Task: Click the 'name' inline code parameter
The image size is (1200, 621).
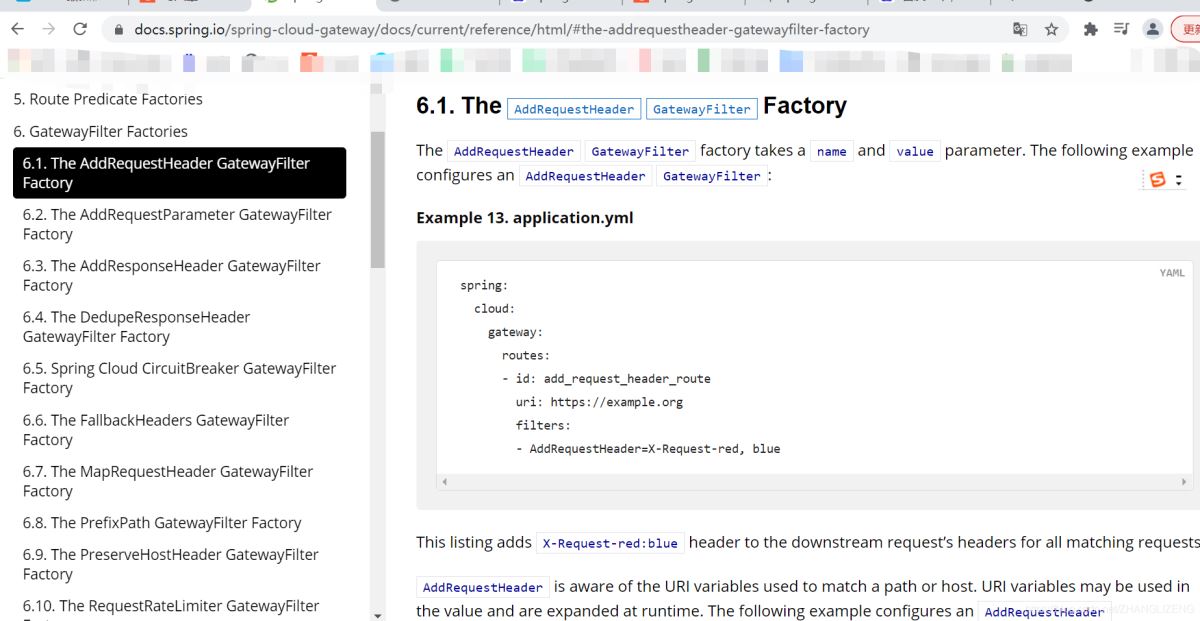Action: pyautogui.click(x=831, y=151)
